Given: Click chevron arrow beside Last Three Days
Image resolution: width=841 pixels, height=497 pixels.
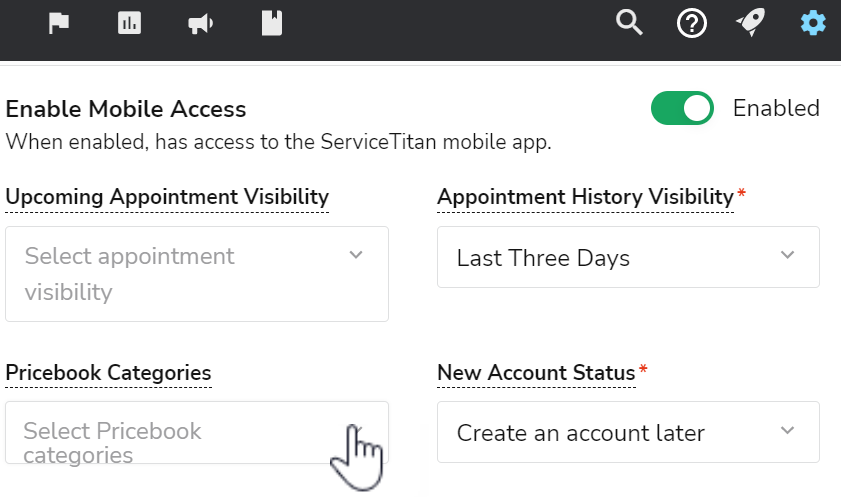Looking at the screenshot, I should 788,256.
